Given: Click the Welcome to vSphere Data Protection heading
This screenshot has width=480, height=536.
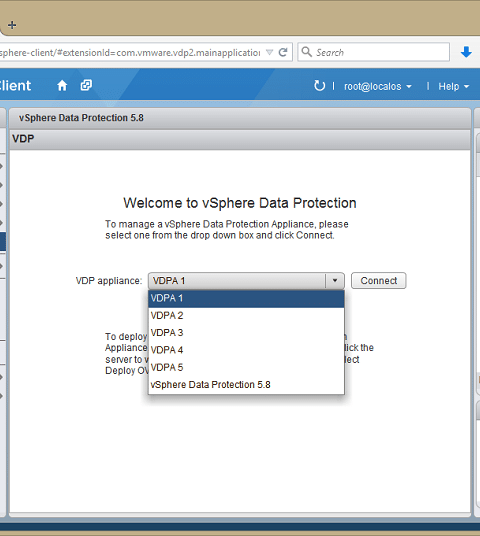Looking at the screenshot, I should pyautogui.click(x=240, y=203).
